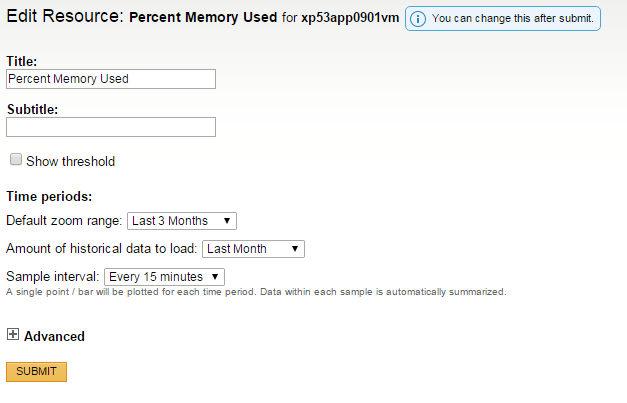Click the Show threshold label text

point(70,161)
